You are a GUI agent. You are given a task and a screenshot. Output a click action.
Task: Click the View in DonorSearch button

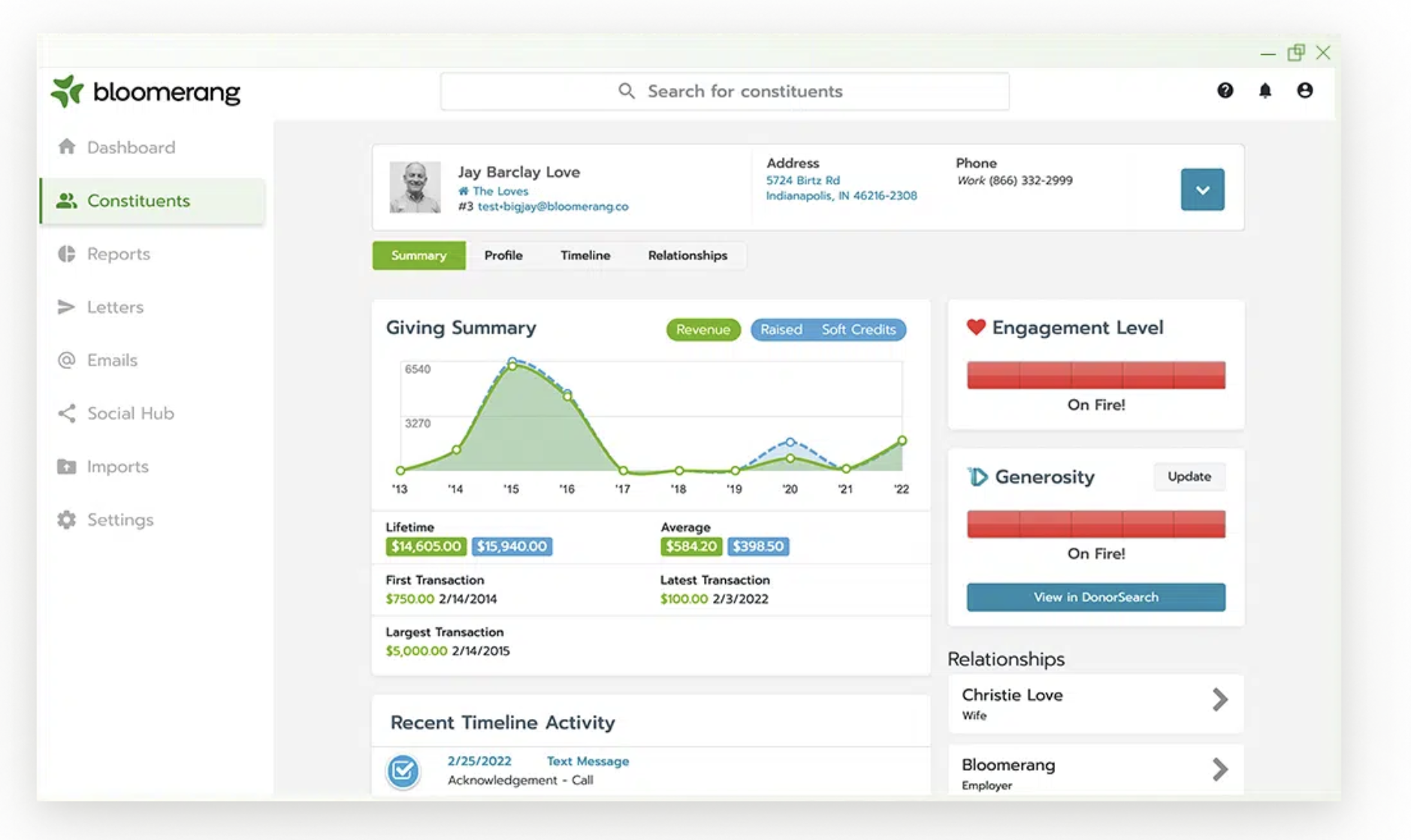pos(1095,597)
